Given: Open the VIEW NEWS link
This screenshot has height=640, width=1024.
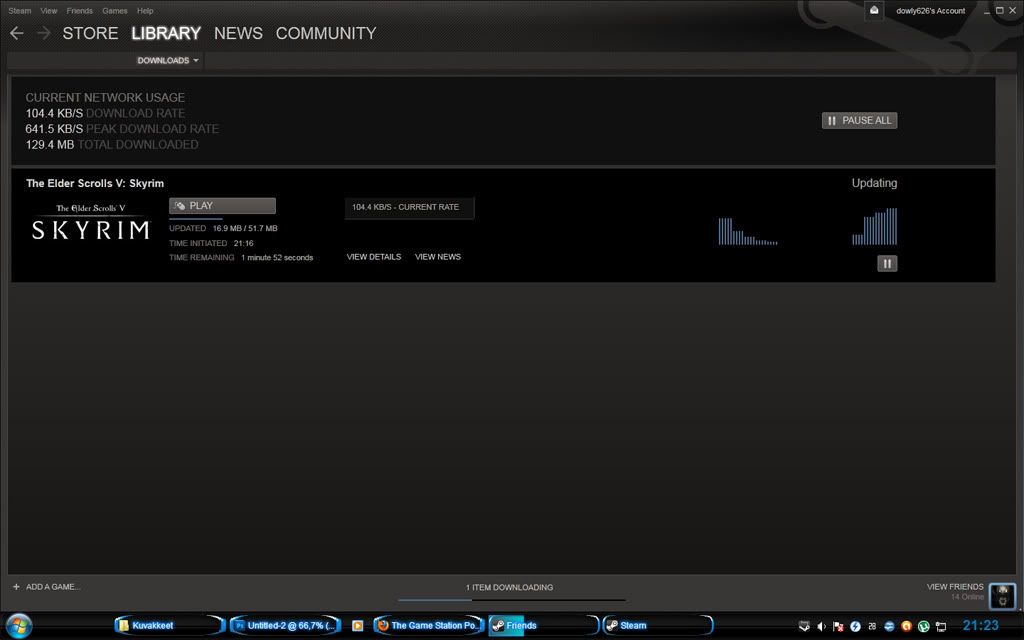Looking at the screenshot, I should [x=438, y=257].
